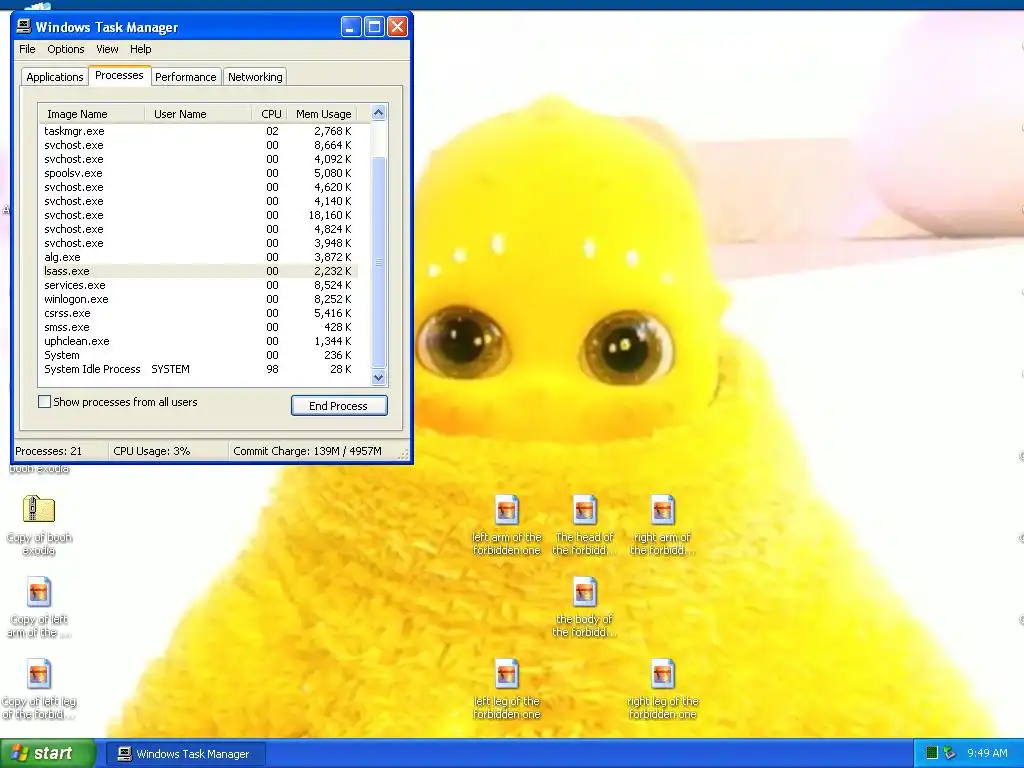Open the Help menu
The width and height of the screenshot is (1024, 768).
point(140,49)
